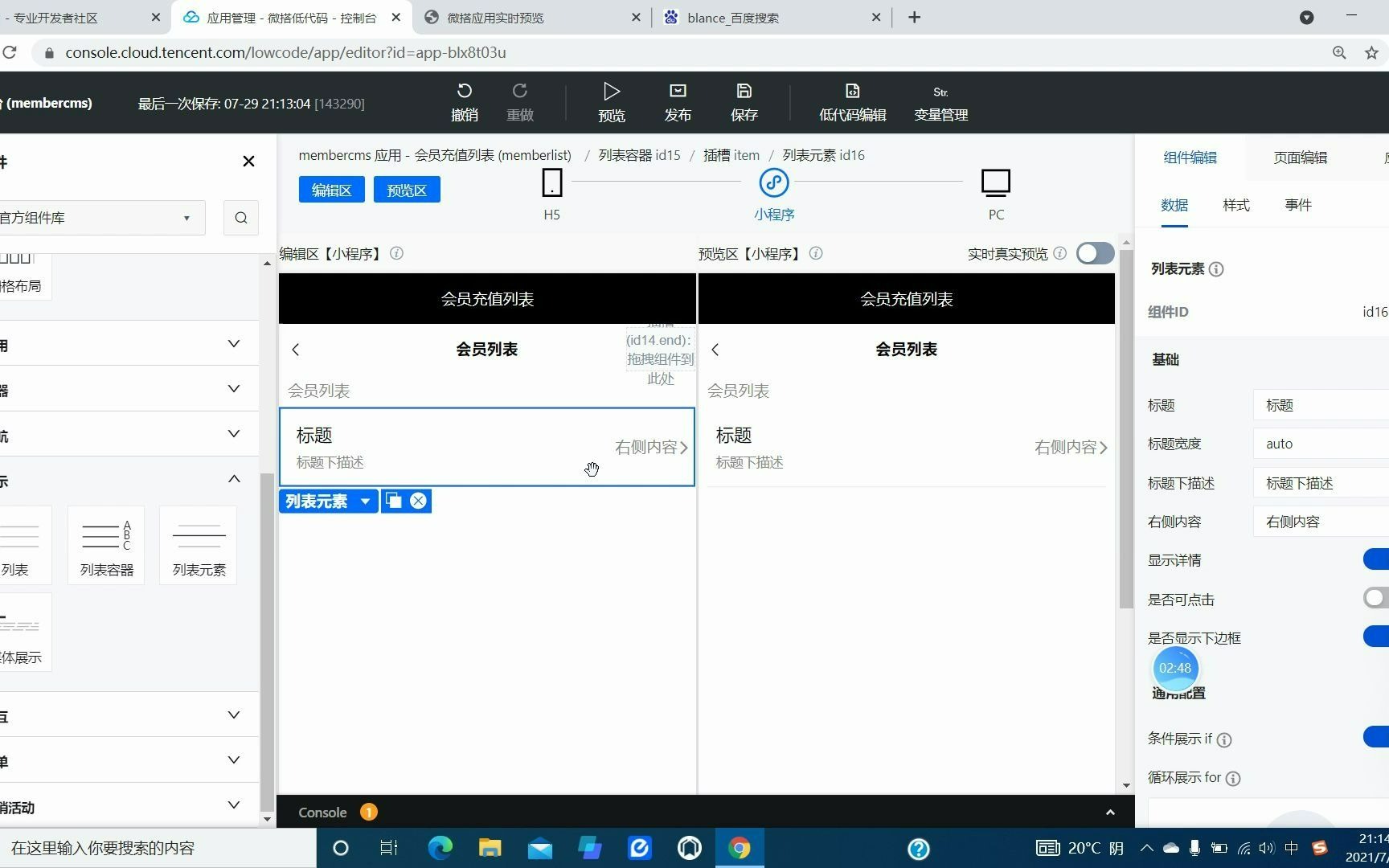Copy the selected 列表元素 component
1389x868 pixels.
click(394, 501)
